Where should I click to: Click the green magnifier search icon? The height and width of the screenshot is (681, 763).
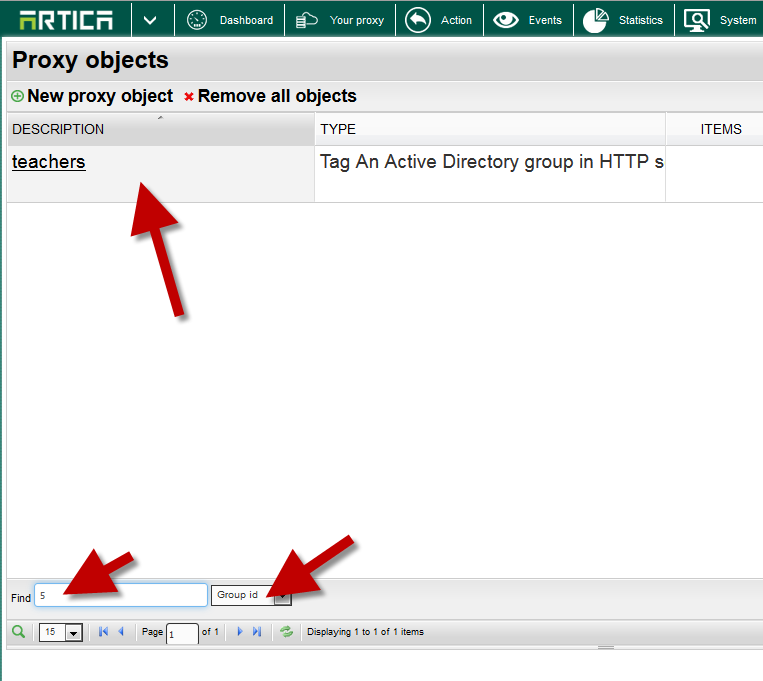pyautogui.click(x=18, y=631)
